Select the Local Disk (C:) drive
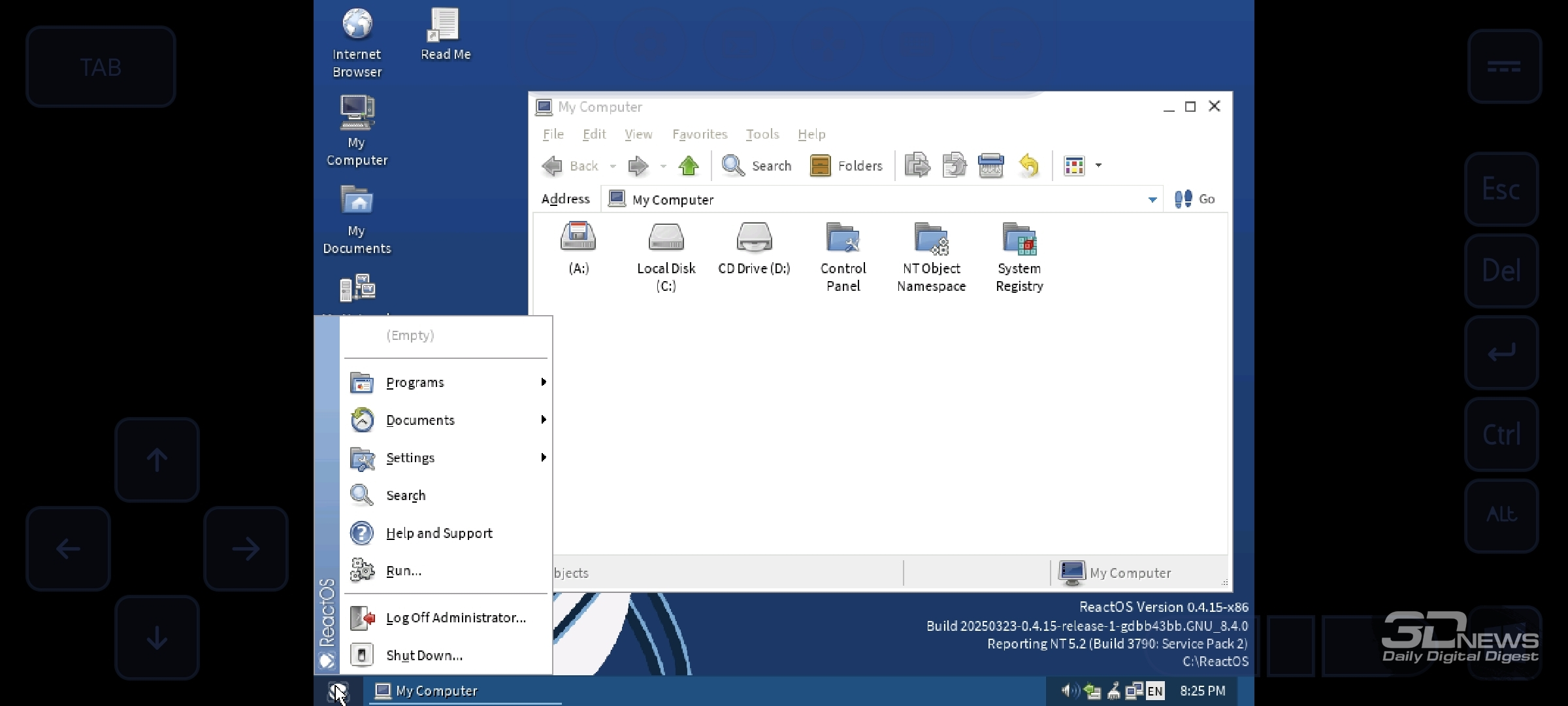This screenshot has width=1568, height=706. (x=666, y=239)
